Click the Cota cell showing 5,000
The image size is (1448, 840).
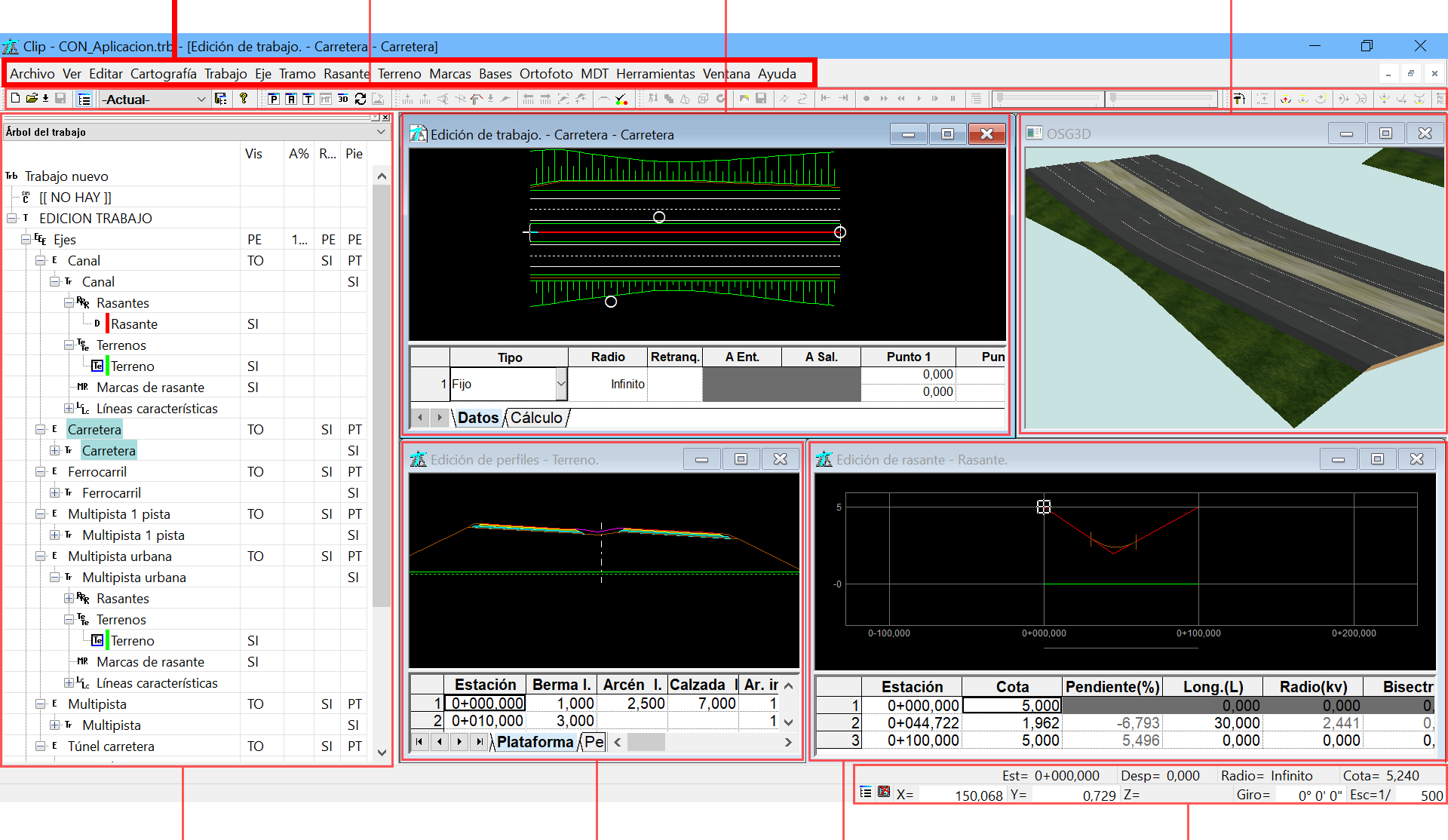(1012, 706)
